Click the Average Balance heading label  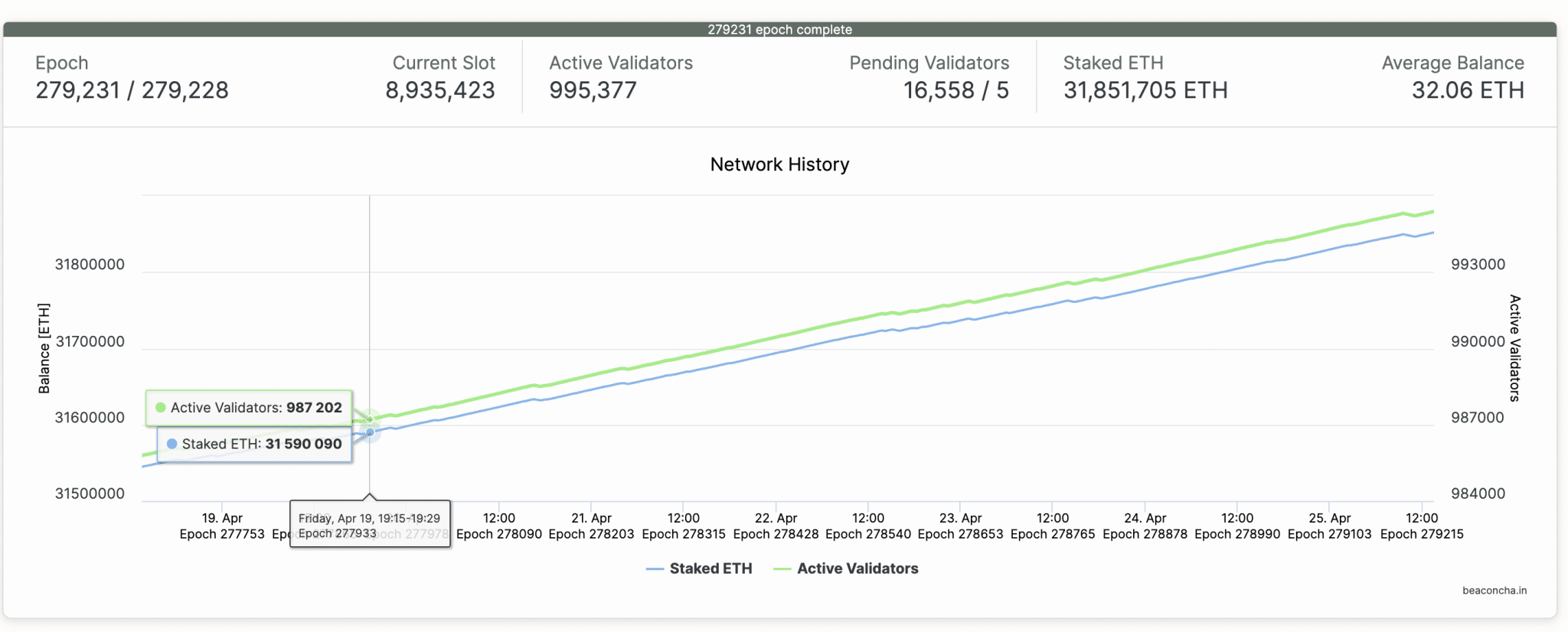[x=1453, y=63]
